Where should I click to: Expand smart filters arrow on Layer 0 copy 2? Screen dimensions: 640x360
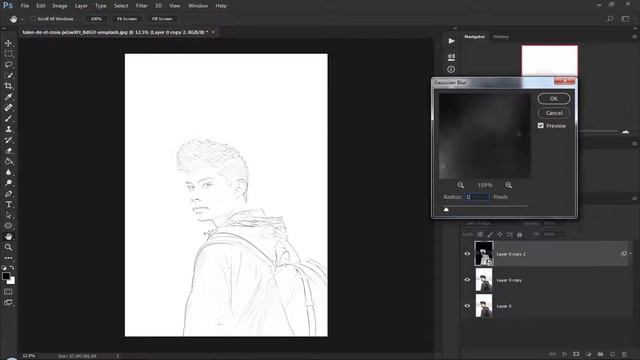tap(631, 254)
